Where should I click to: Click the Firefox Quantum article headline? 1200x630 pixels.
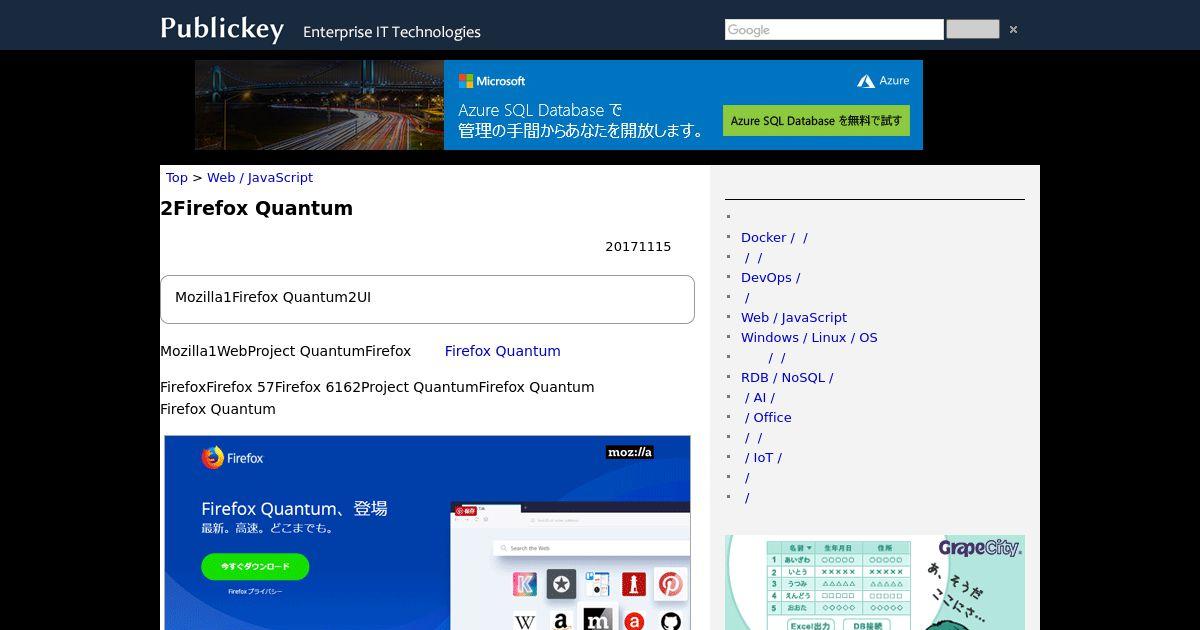(x=257, y=208)
